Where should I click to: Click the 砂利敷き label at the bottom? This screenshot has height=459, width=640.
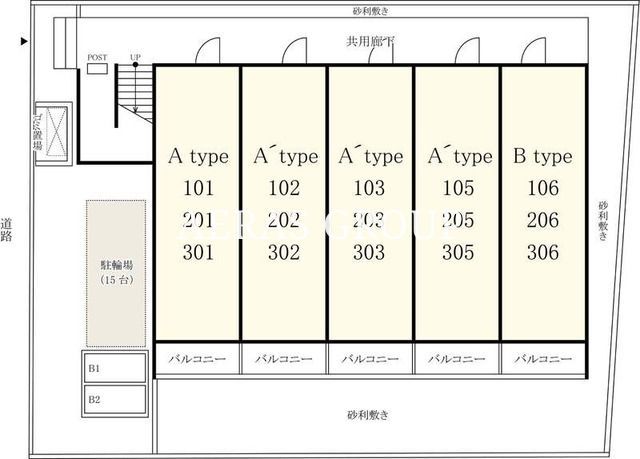tap(368, 415)
